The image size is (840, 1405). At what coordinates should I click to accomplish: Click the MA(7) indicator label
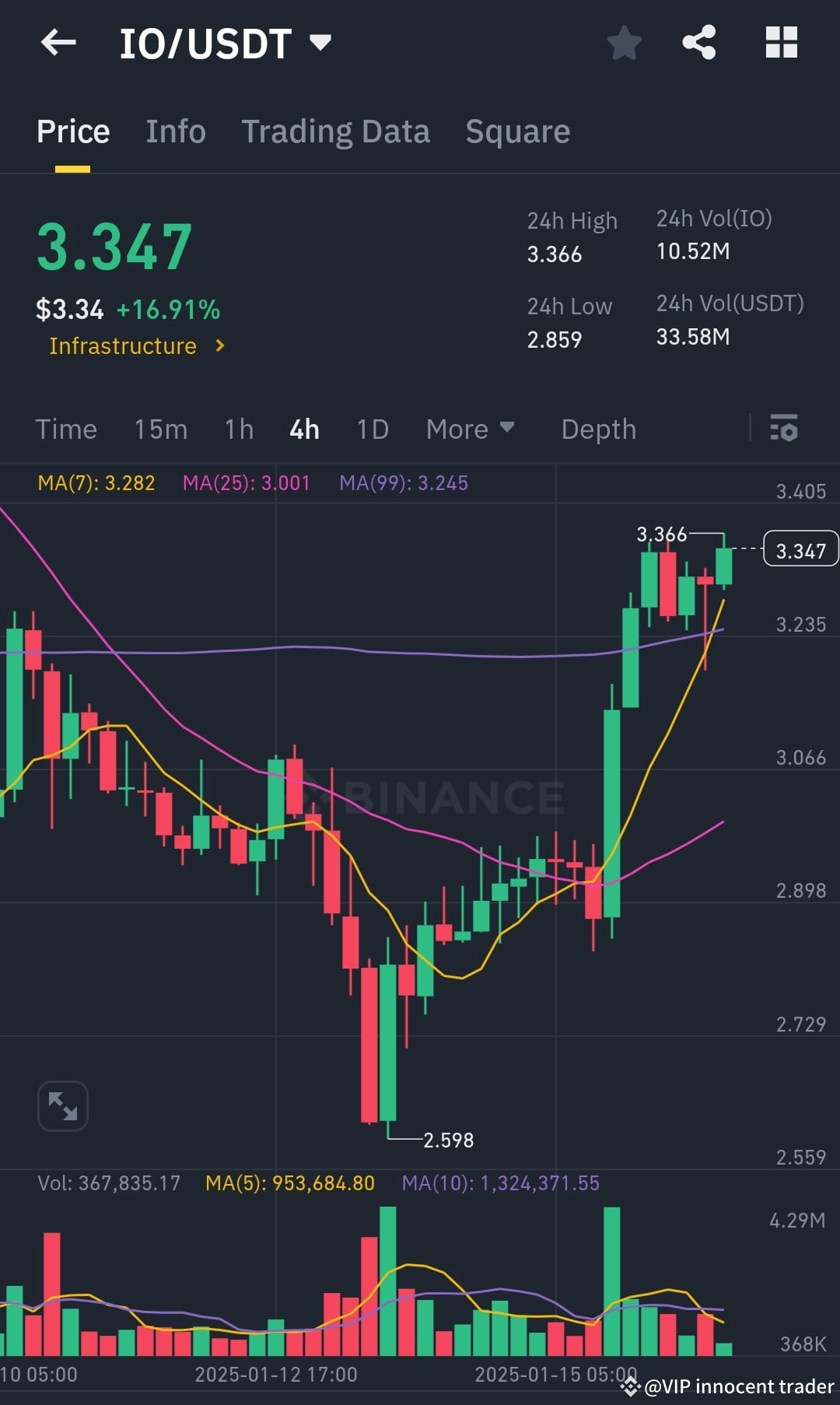(96, 482)
